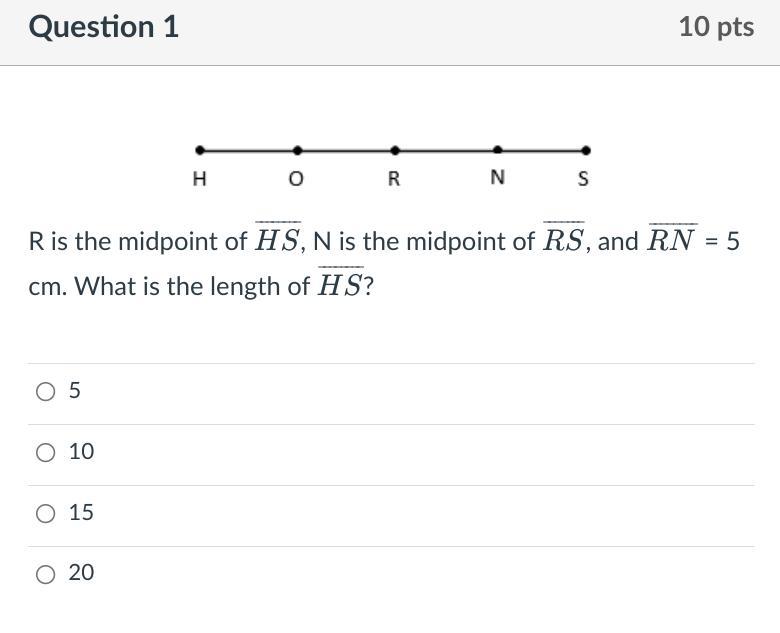Click the answer text "15"
The image size is (780, 633).
[82, 513]
